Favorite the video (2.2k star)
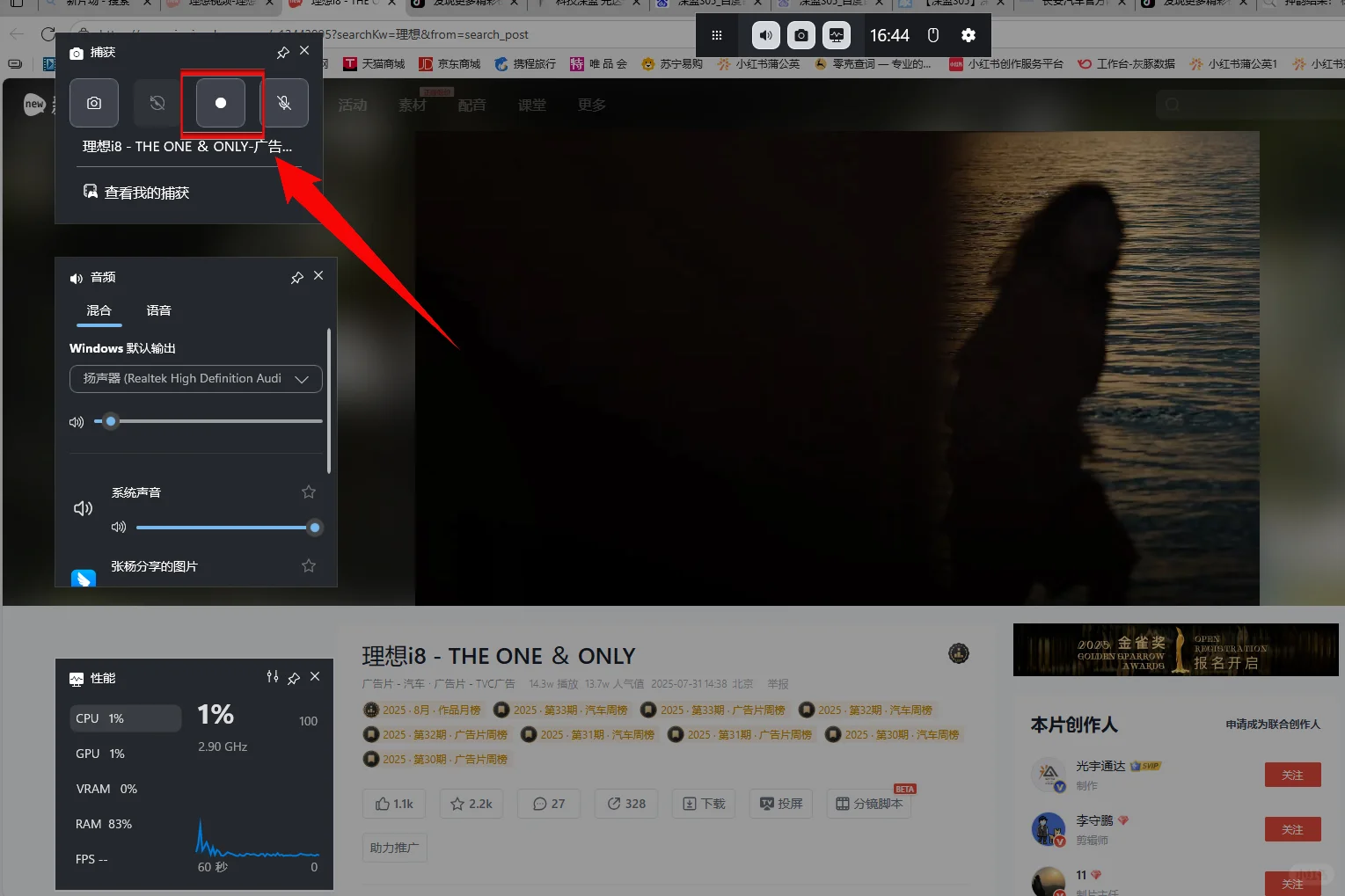The width and height of the screenshot is (1345, 896). (471, 804)
